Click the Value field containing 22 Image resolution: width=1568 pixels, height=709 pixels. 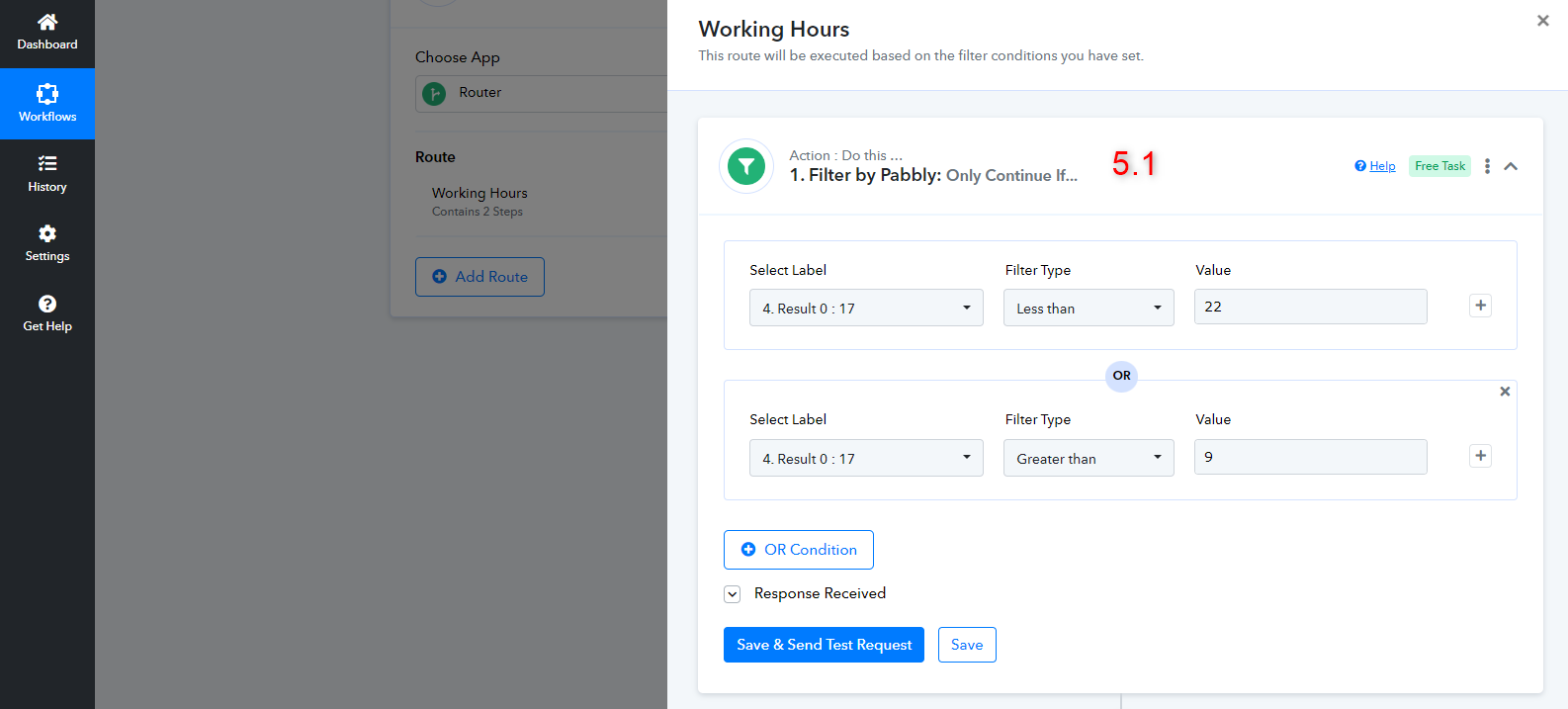click(1310, 307)
